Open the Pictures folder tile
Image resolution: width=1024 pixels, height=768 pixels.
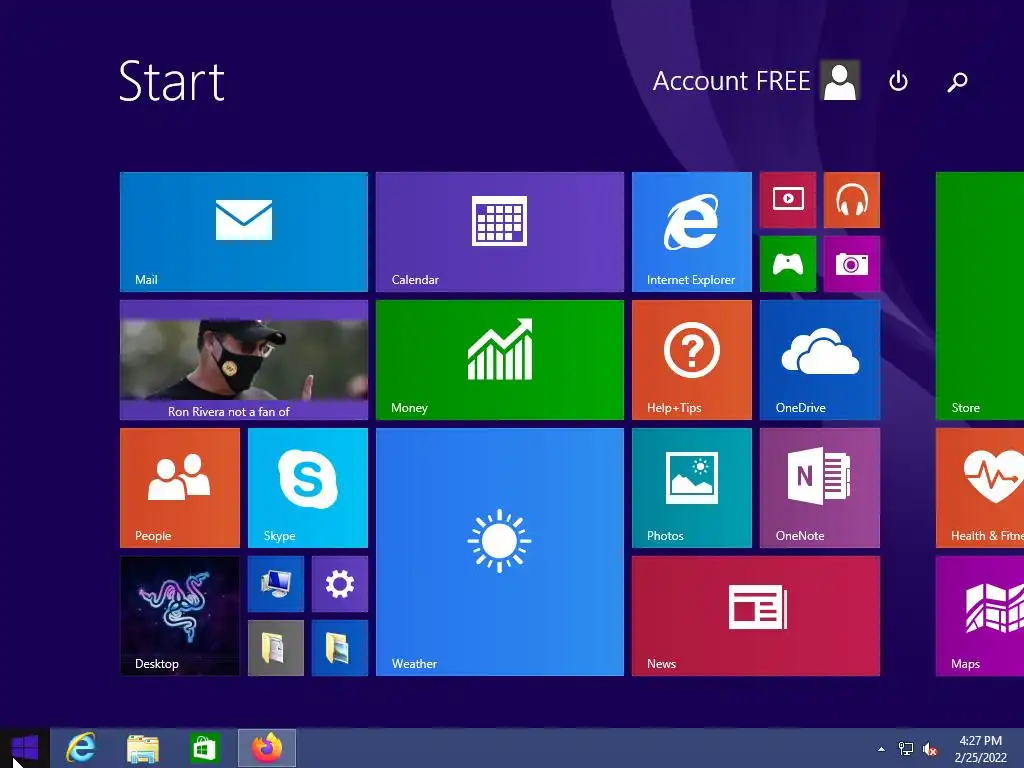[x=340, y=648]
